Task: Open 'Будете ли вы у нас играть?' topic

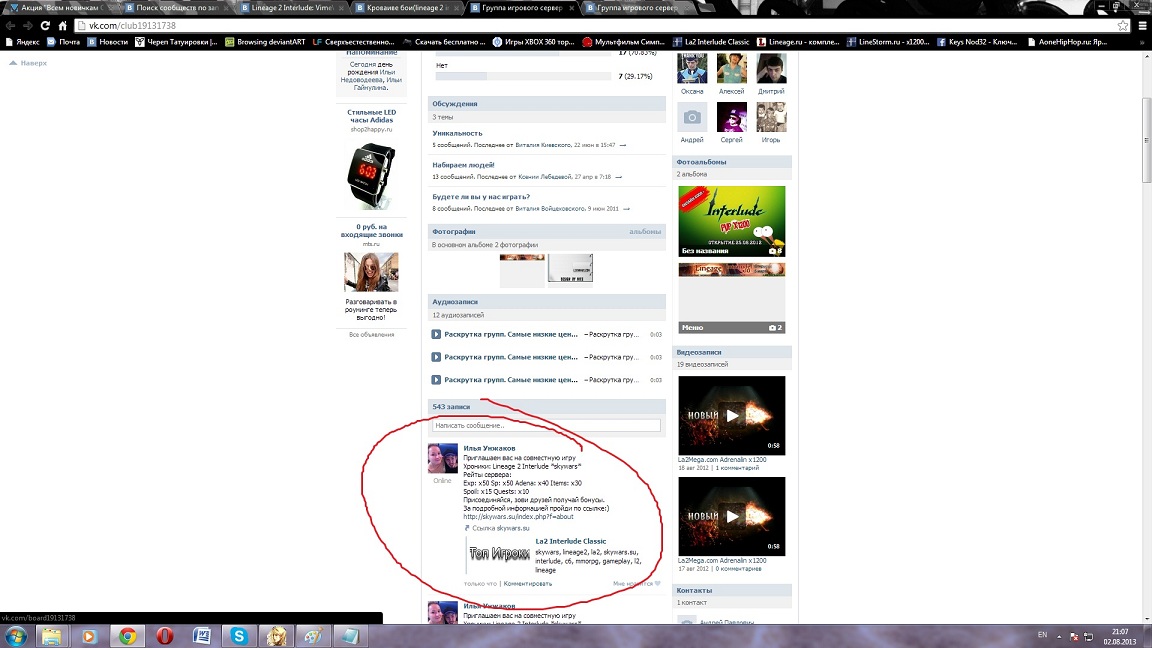Action: coord(480,197)
